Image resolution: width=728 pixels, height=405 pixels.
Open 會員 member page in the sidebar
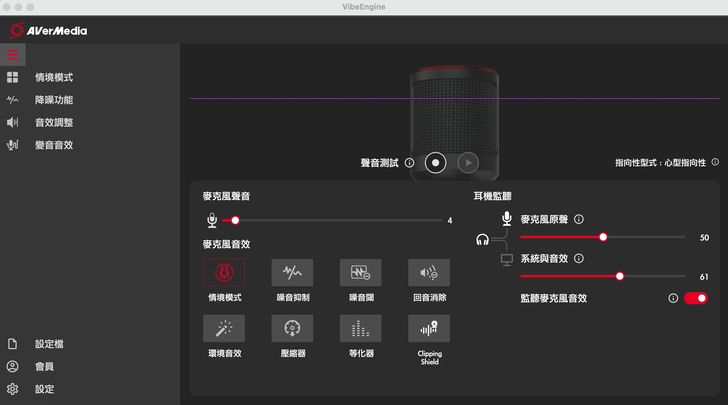point(44,366)
